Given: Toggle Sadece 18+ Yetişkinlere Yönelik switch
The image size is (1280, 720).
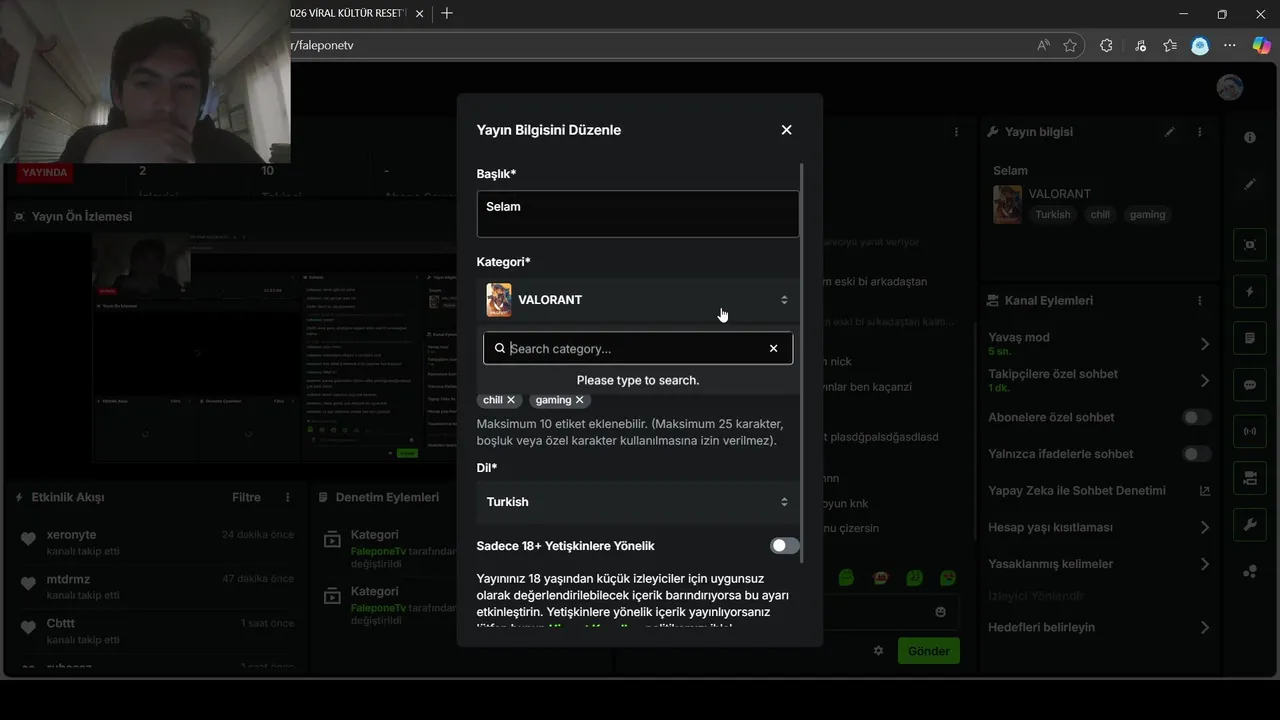Looking at the screenshot, I should tap(785, 546).
